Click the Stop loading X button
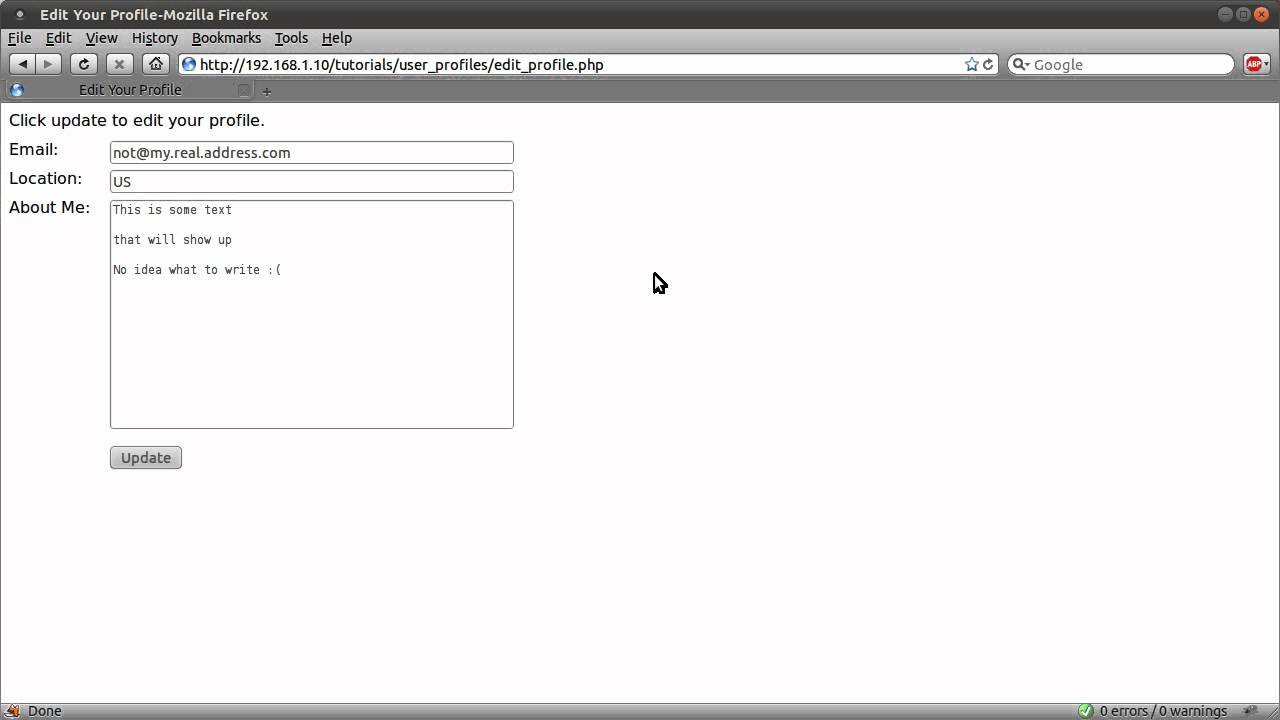This screenshot has width=1280, height=720. point(119,64)
